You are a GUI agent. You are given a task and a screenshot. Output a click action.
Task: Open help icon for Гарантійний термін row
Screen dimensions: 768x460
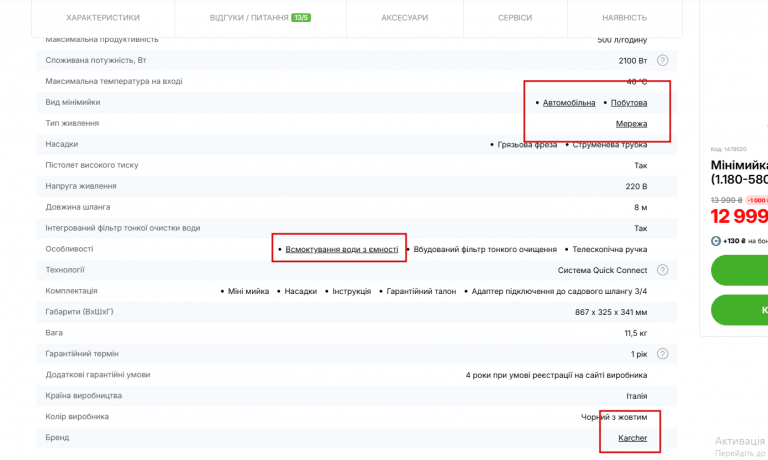click(x=662, y=354)
